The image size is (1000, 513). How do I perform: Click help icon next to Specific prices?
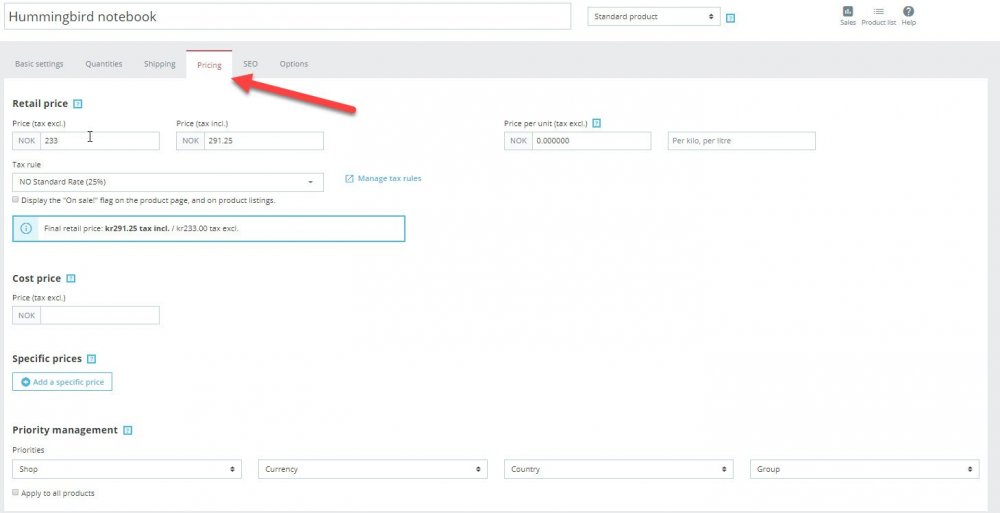[x=91, y=359]
